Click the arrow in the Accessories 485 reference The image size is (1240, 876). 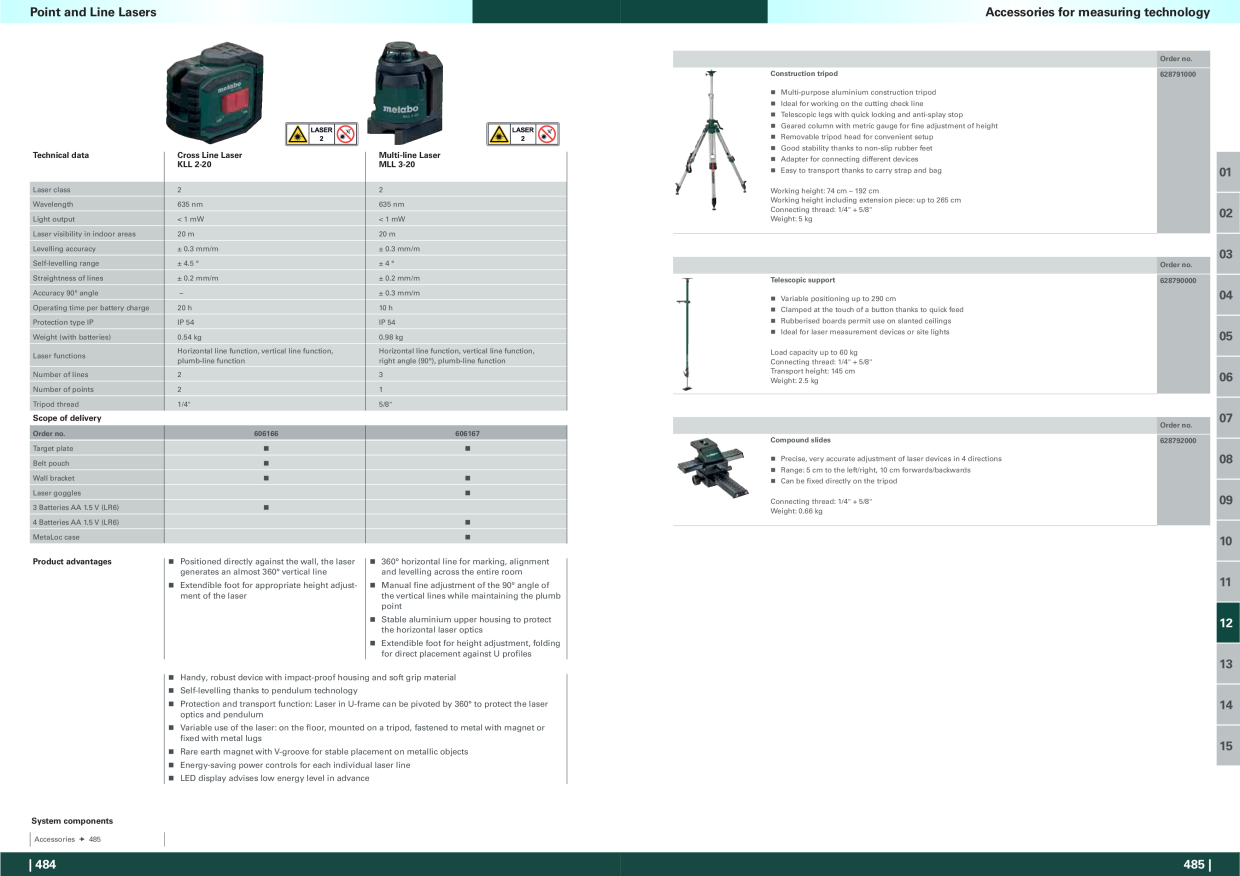tap(83, 839)
